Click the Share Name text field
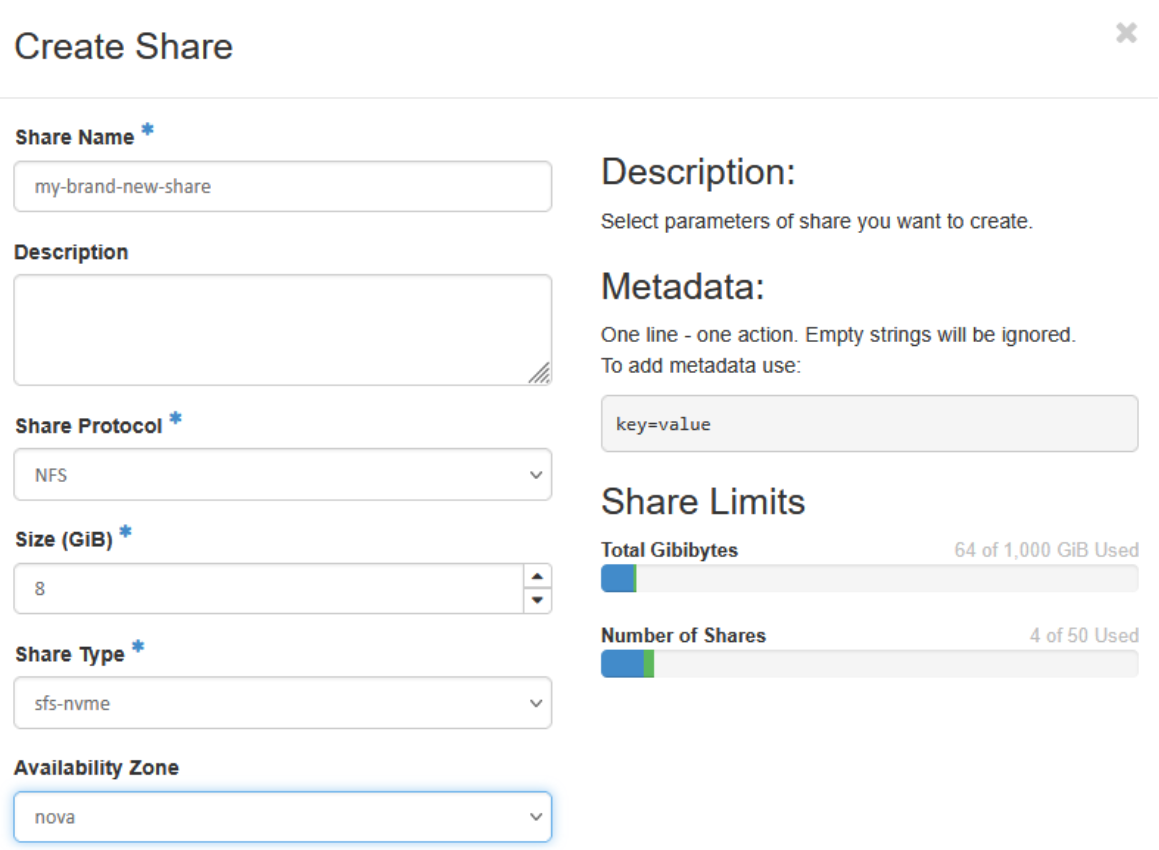The height and width of the screenshot is (850, 1159). click(282, 187)
